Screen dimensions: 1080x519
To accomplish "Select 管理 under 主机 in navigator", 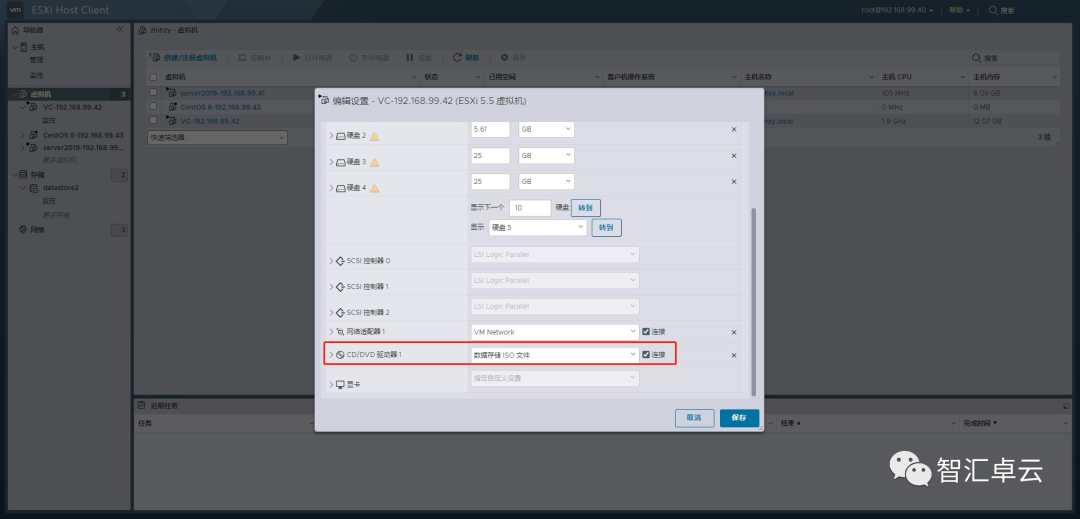I will pyautogui.click(x=37, y=61).
